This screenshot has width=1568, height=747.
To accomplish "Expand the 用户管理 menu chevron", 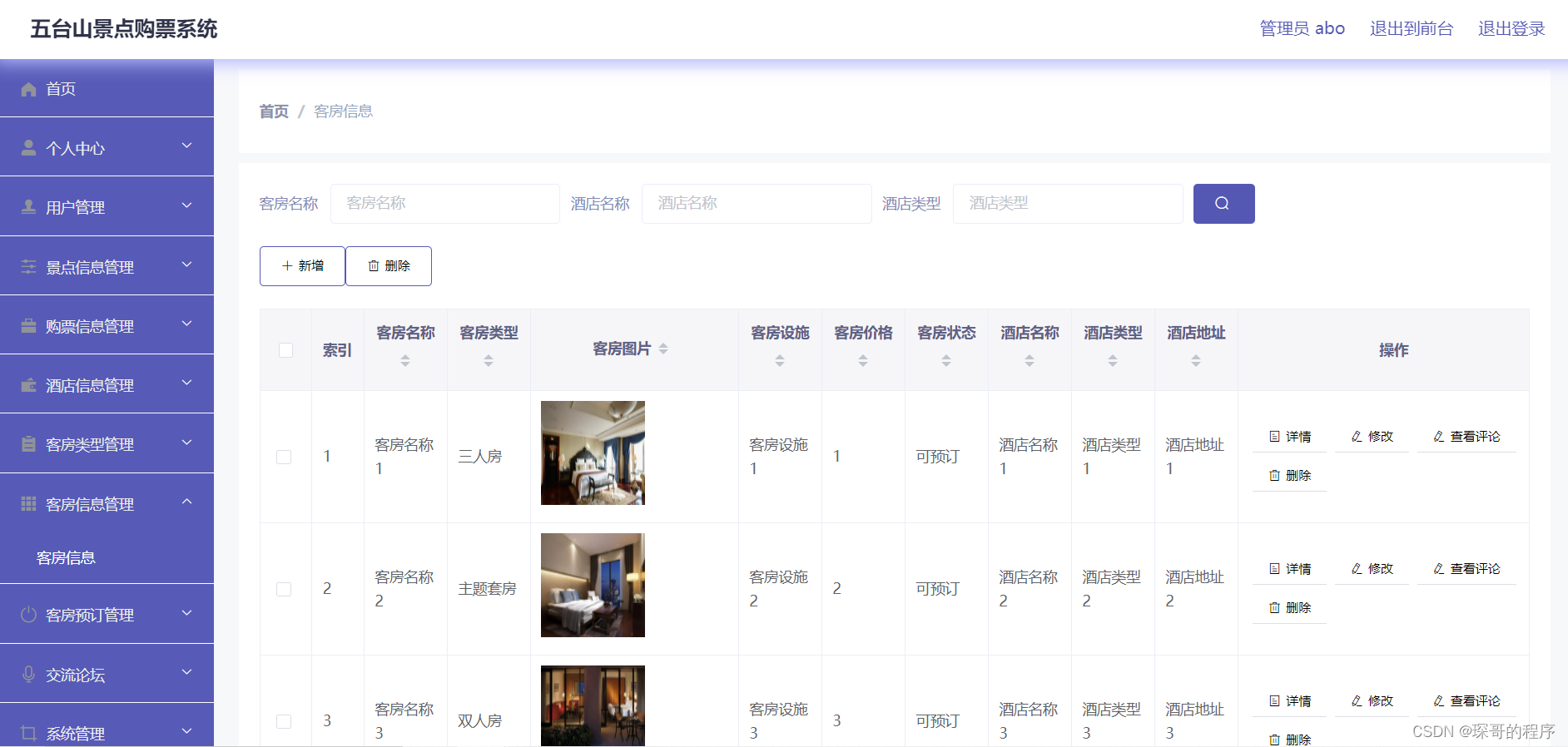I will tap(186, 205).
